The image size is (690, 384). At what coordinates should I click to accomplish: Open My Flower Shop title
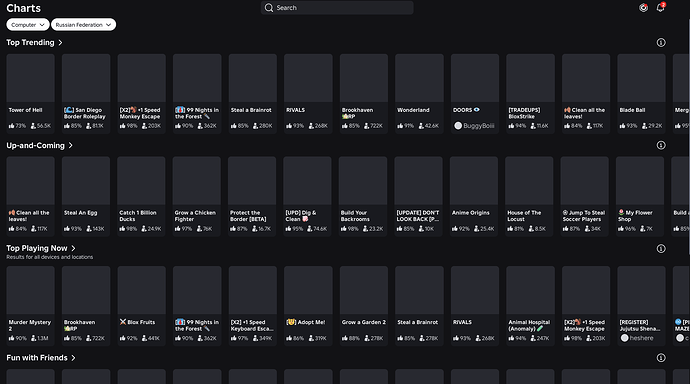coord(635,216)
